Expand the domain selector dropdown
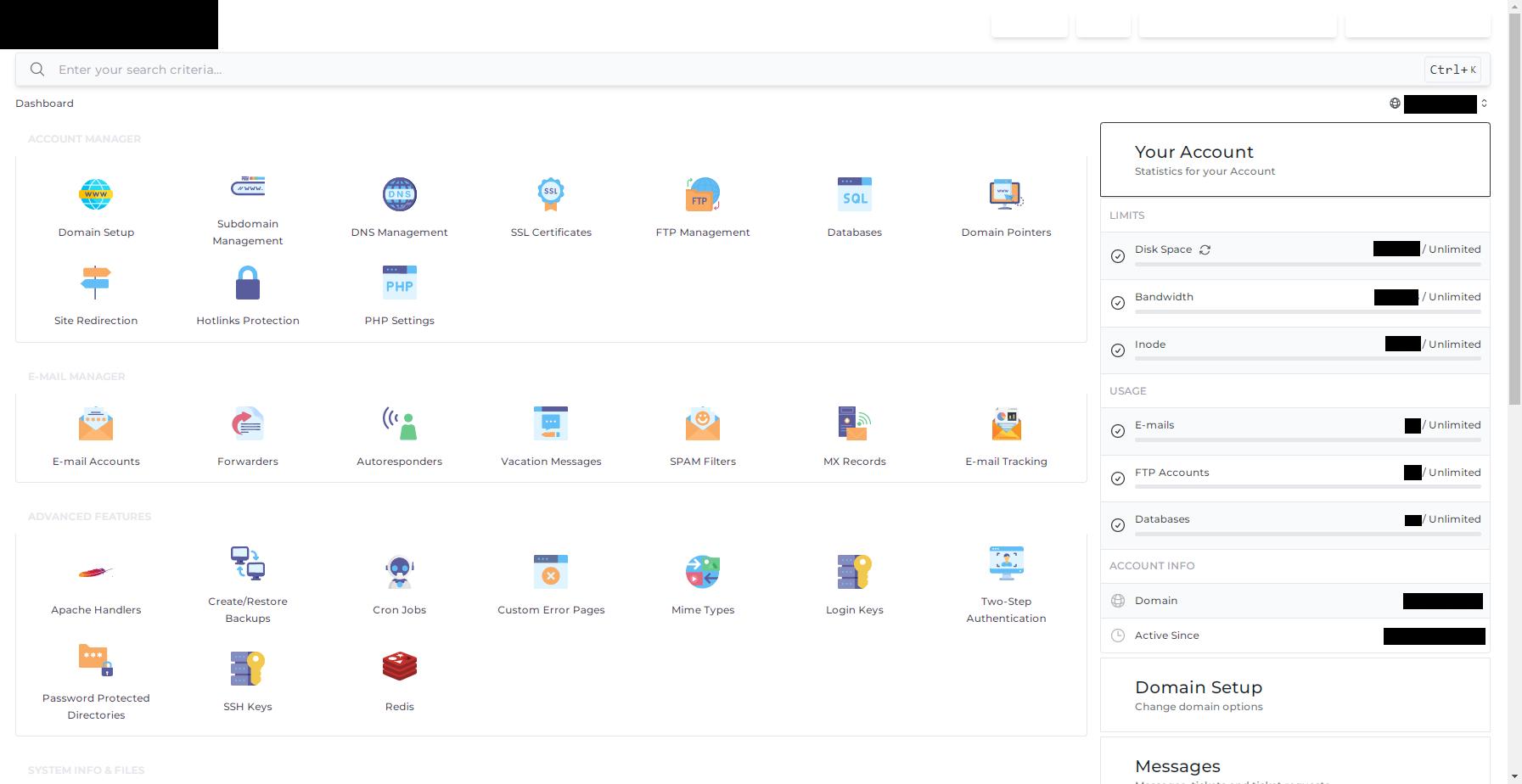The width and height of the screenshot is (1522, 784). 1483,104
